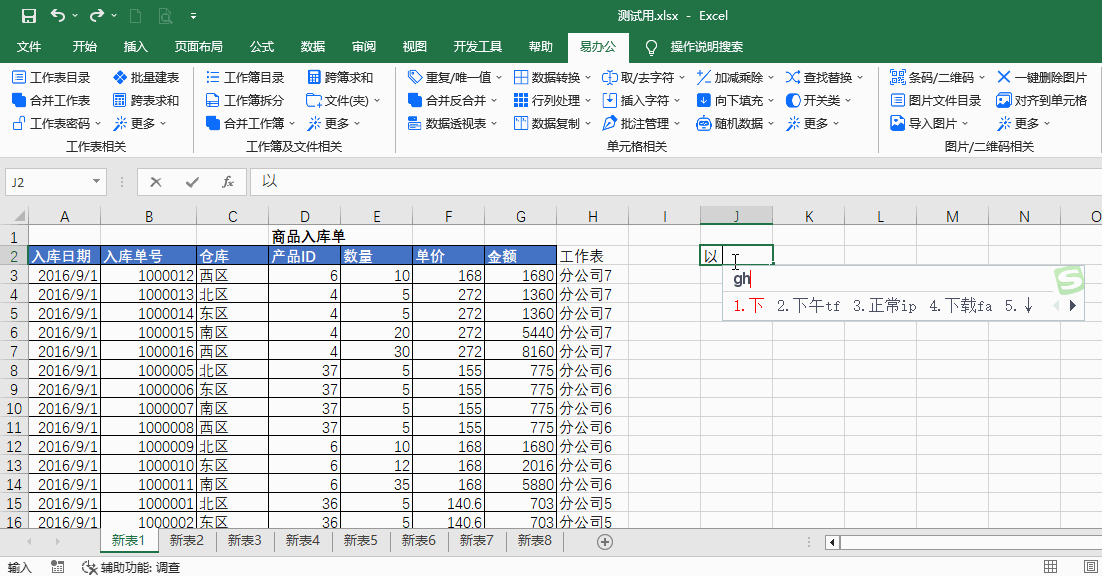Open the 文件 tab

coord(28,47)
